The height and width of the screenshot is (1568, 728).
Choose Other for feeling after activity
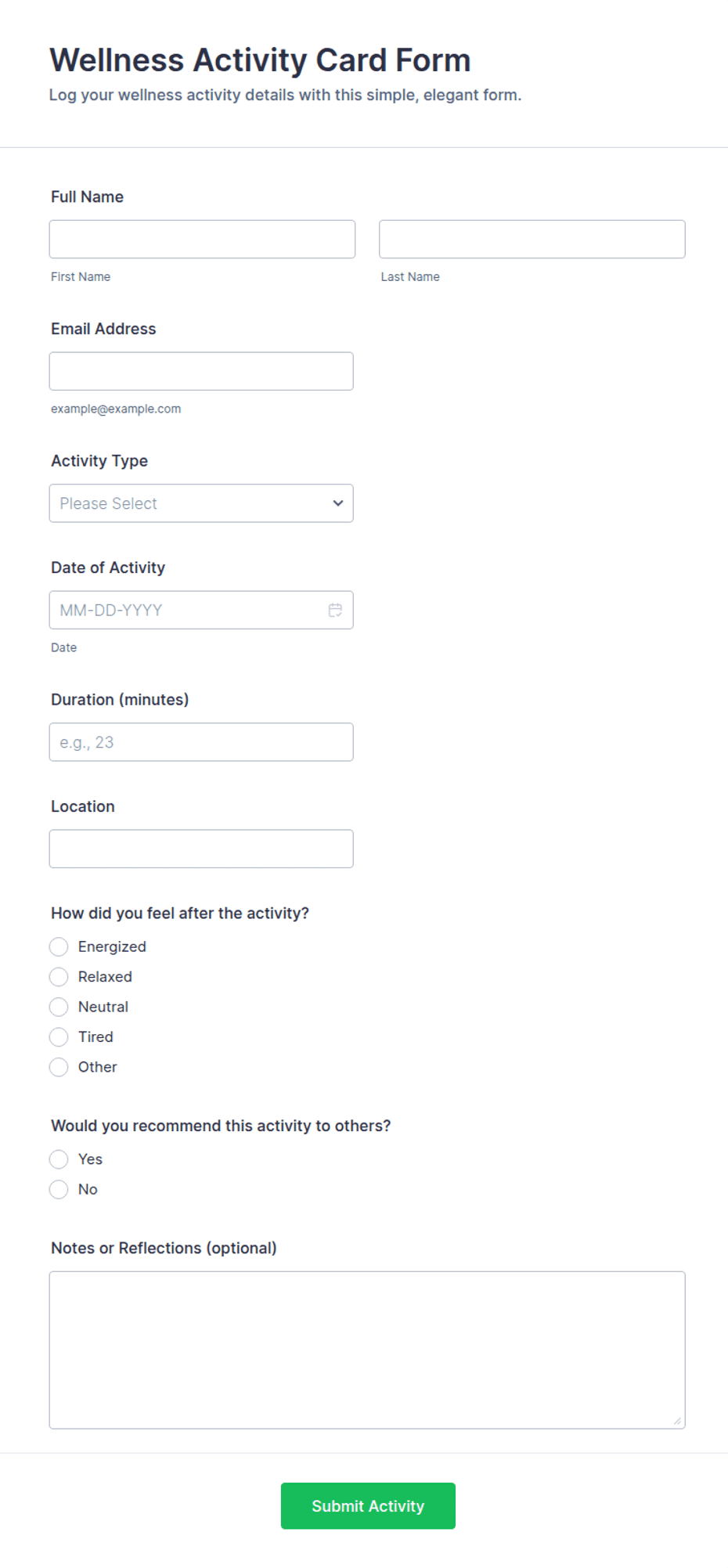pos(59,1067)
